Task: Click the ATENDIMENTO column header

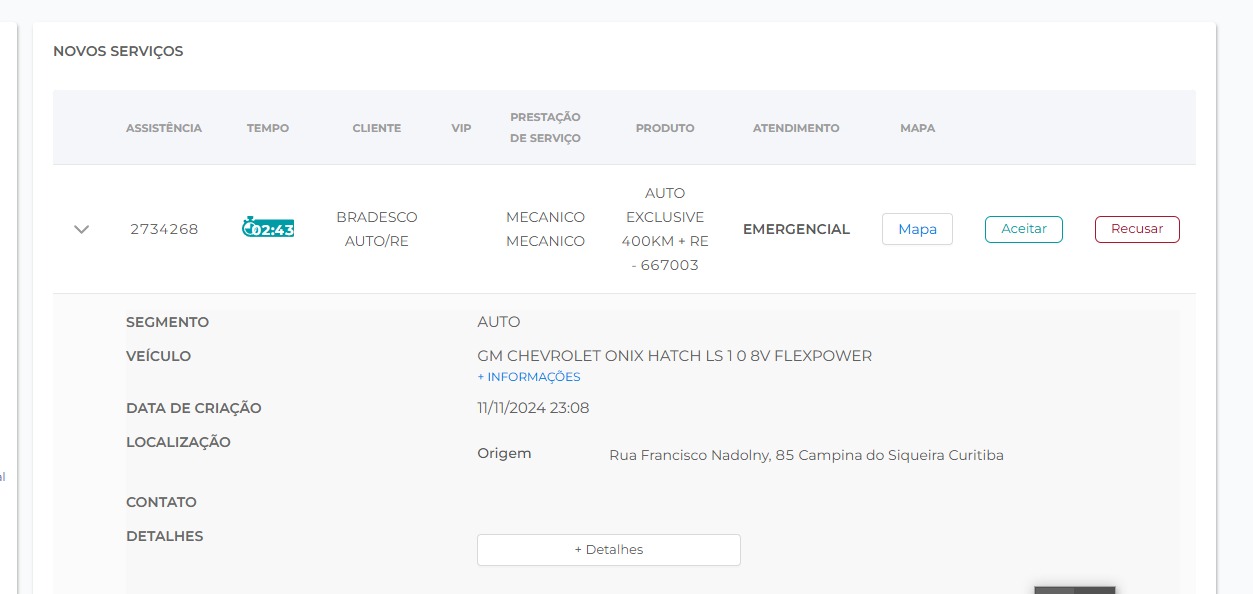Action: [796, 128]
